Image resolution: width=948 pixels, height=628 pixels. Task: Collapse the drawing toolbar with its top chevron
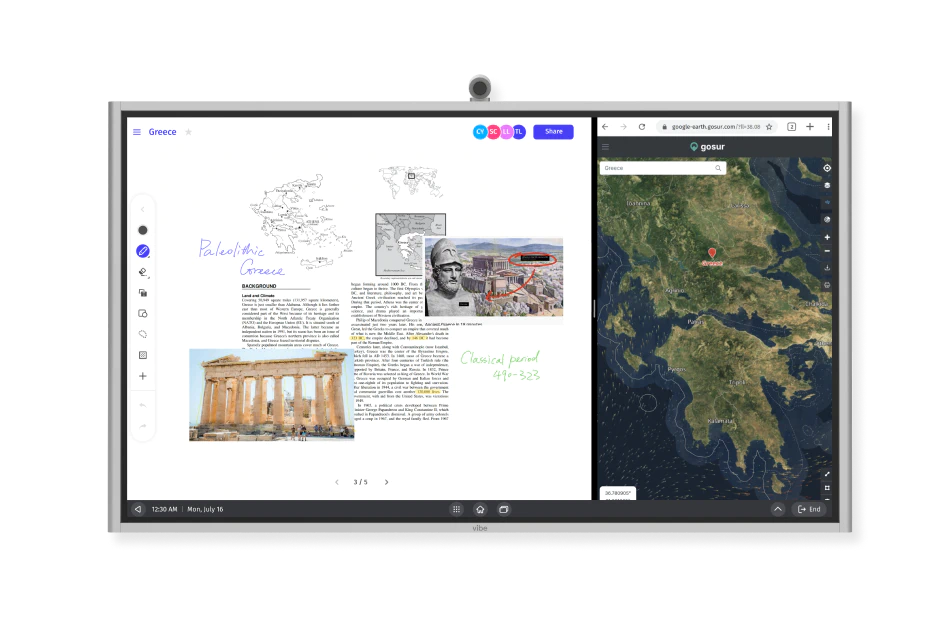[x=142, y=209]
